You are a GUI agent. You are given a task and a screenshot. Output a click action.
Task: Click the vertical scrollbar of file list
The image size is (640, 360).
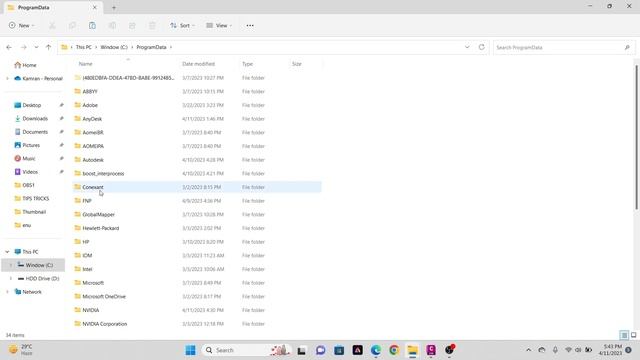coord(636,139)
